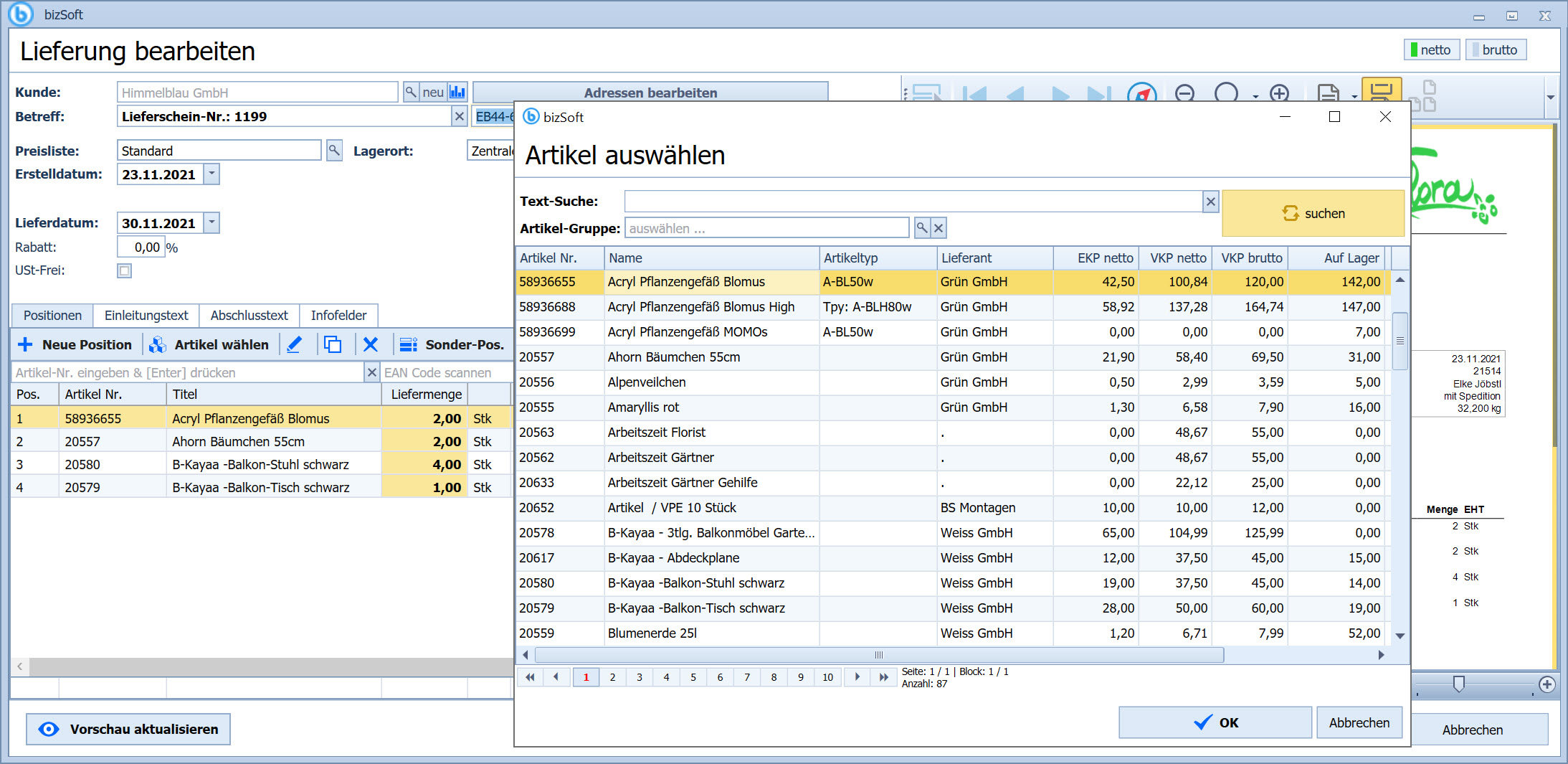Click the neu customer button

[433, 93]
